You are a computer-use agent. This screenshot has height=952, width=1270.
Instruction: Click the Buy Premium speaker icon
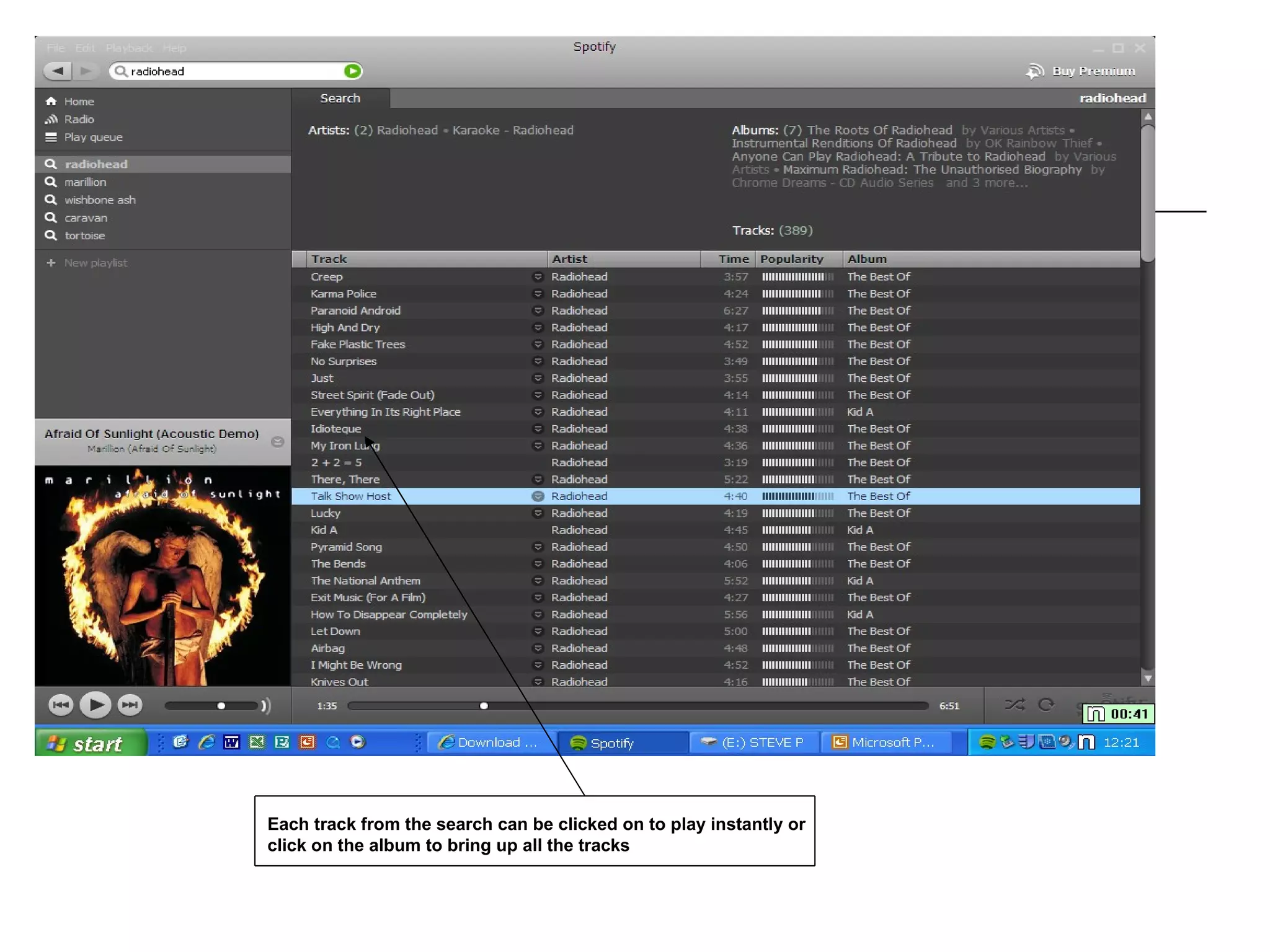[1035, 71]
